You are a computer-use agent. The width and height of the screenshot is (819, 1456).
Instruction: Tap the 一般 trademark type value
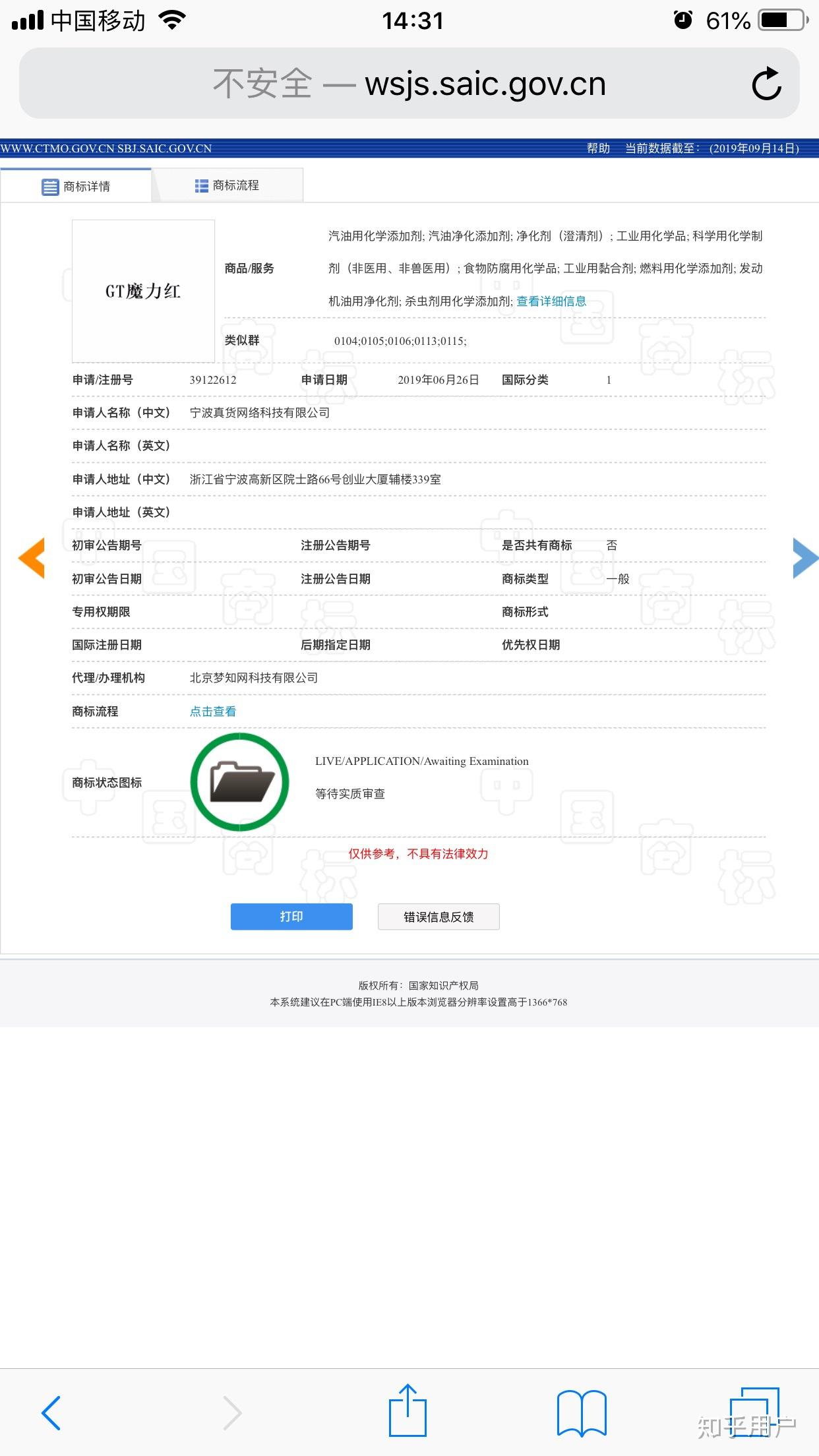coord(618,579)
